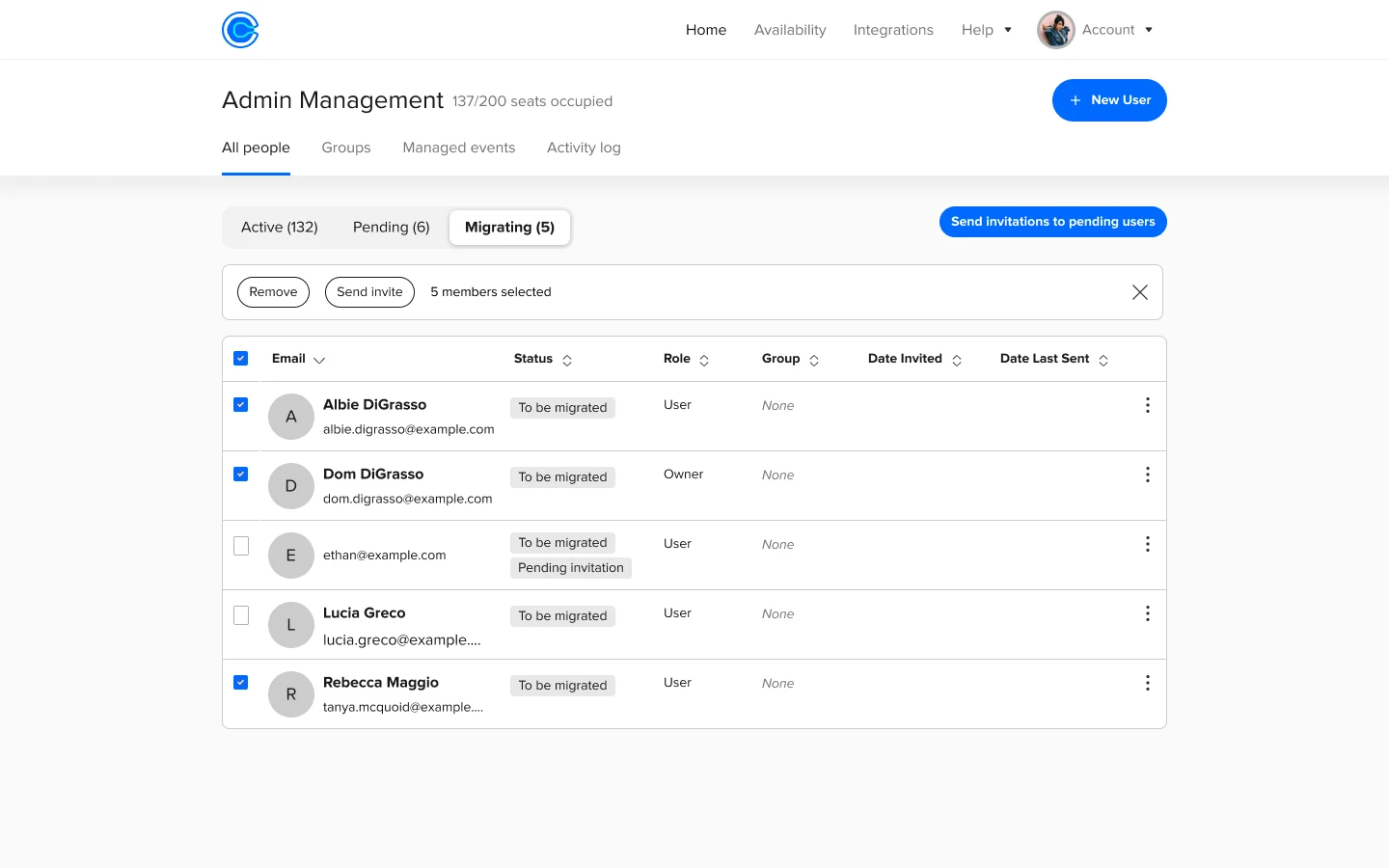Click the name Lucia Greco
The image size is (1389, 868).
click(365, 613)
